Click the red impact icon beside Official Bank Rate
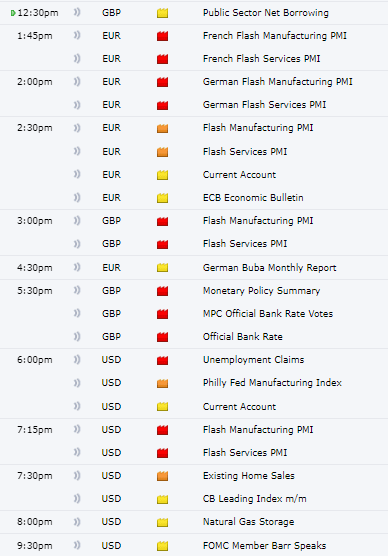Image resolution: width=388 pixels, height=556 pixels. coord(162,337)
